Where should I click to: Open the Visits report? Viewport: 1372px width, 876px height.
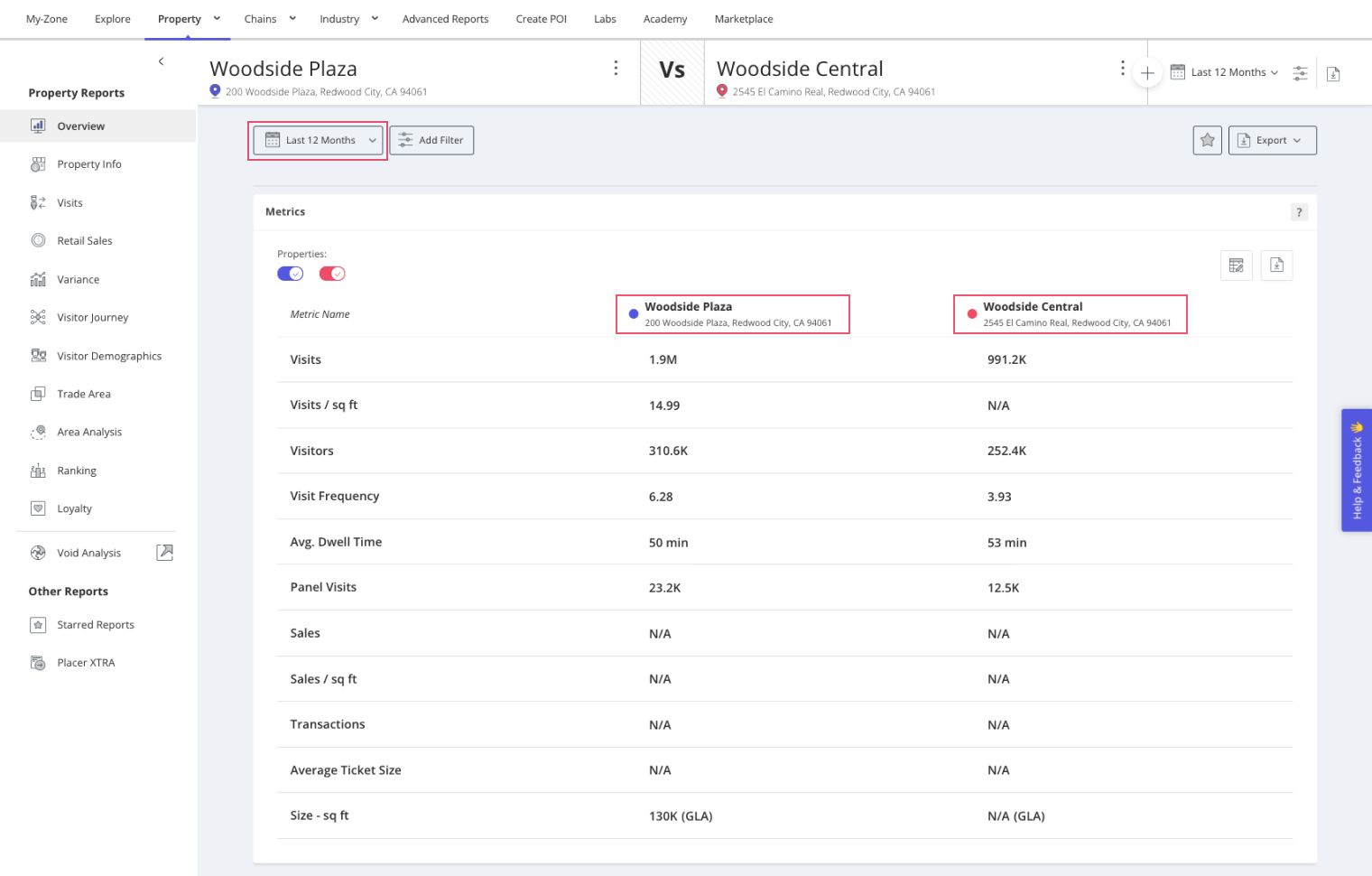[70, 203]
